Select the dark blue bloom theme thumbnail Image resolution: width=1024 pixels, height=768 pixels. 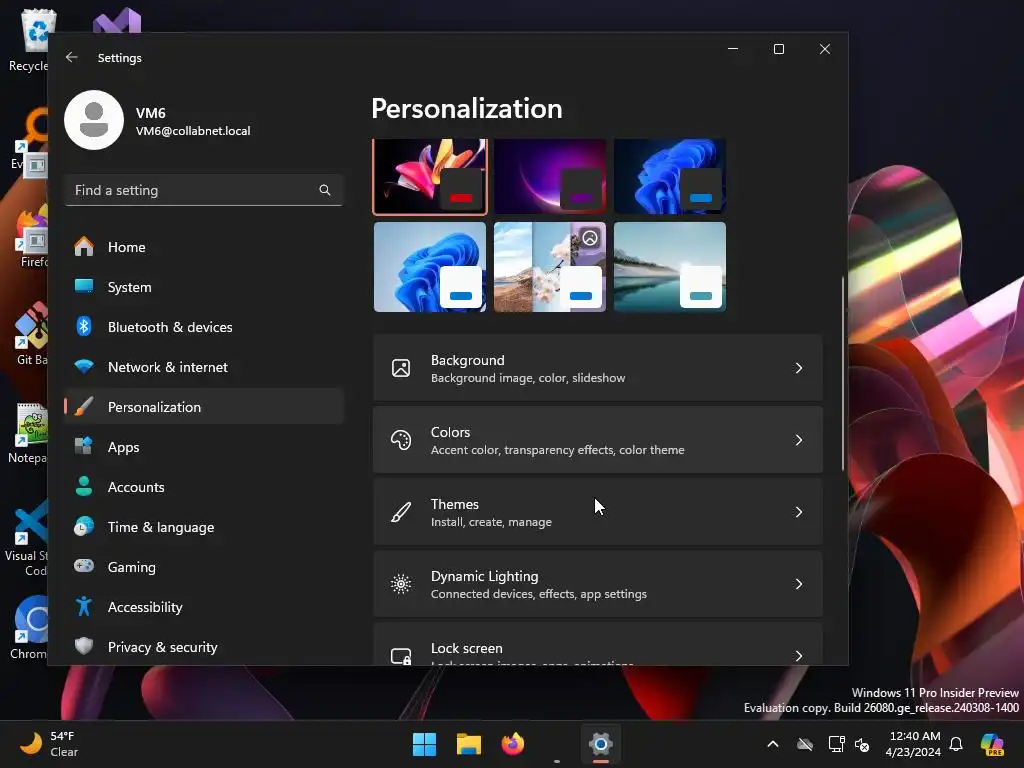(670, 176)
